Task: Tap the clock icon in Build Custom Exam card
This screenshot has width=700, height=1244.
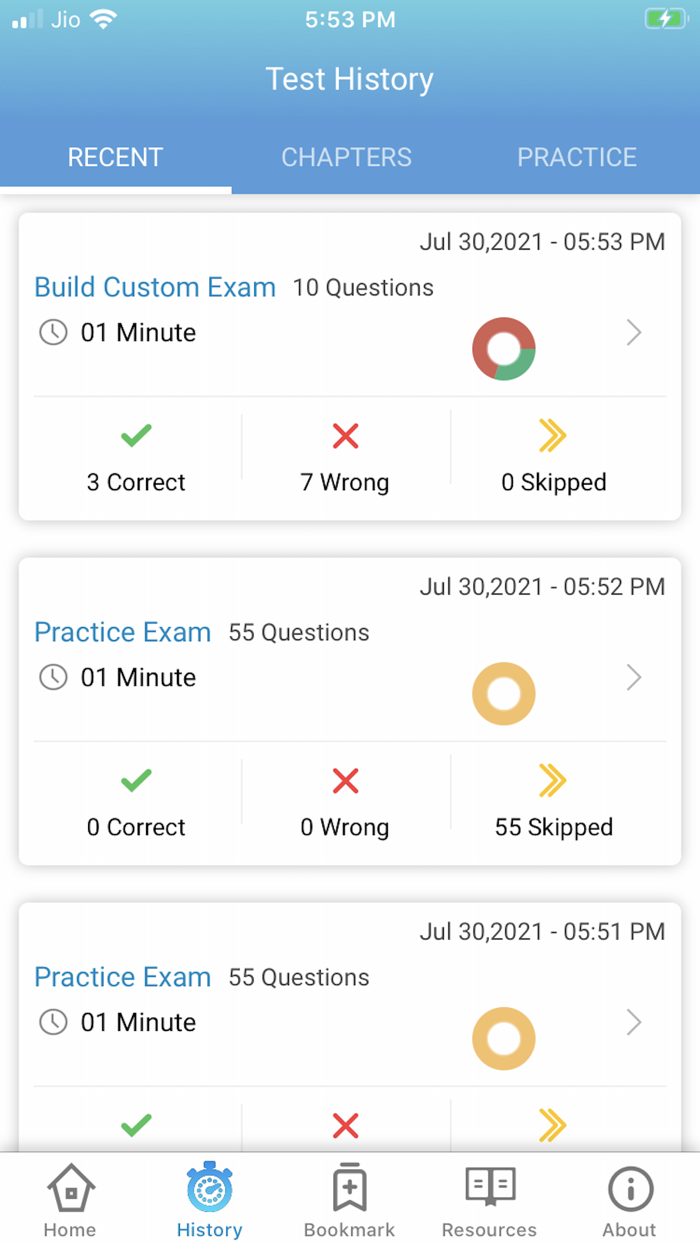Action: coord(53,332)
